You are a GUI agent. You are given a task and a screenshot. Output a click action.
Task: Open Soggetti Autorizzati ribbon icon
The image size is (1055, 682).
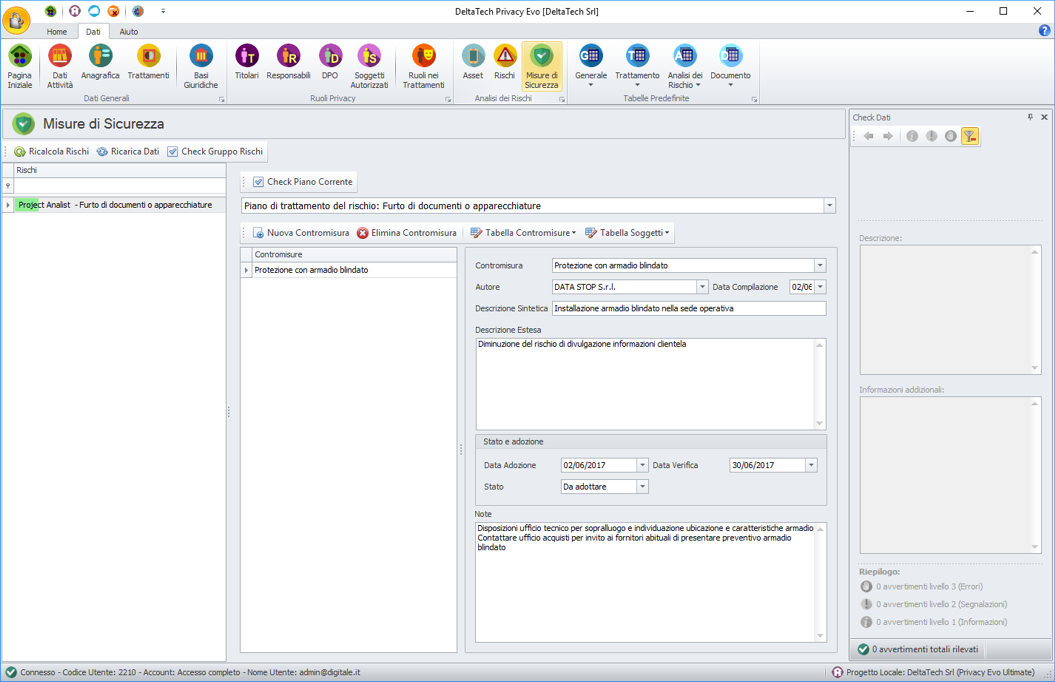point(369,67)
